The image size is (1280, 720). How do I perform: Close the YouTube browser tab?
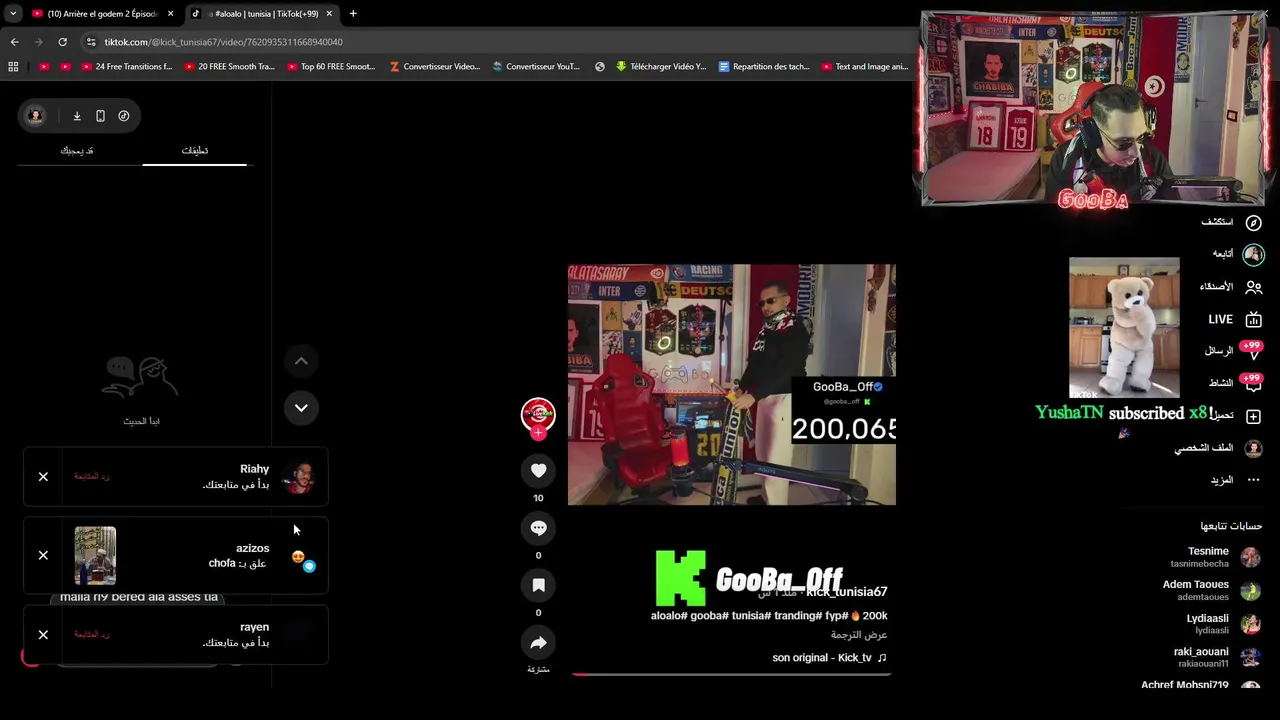click(x=170, y=14)
